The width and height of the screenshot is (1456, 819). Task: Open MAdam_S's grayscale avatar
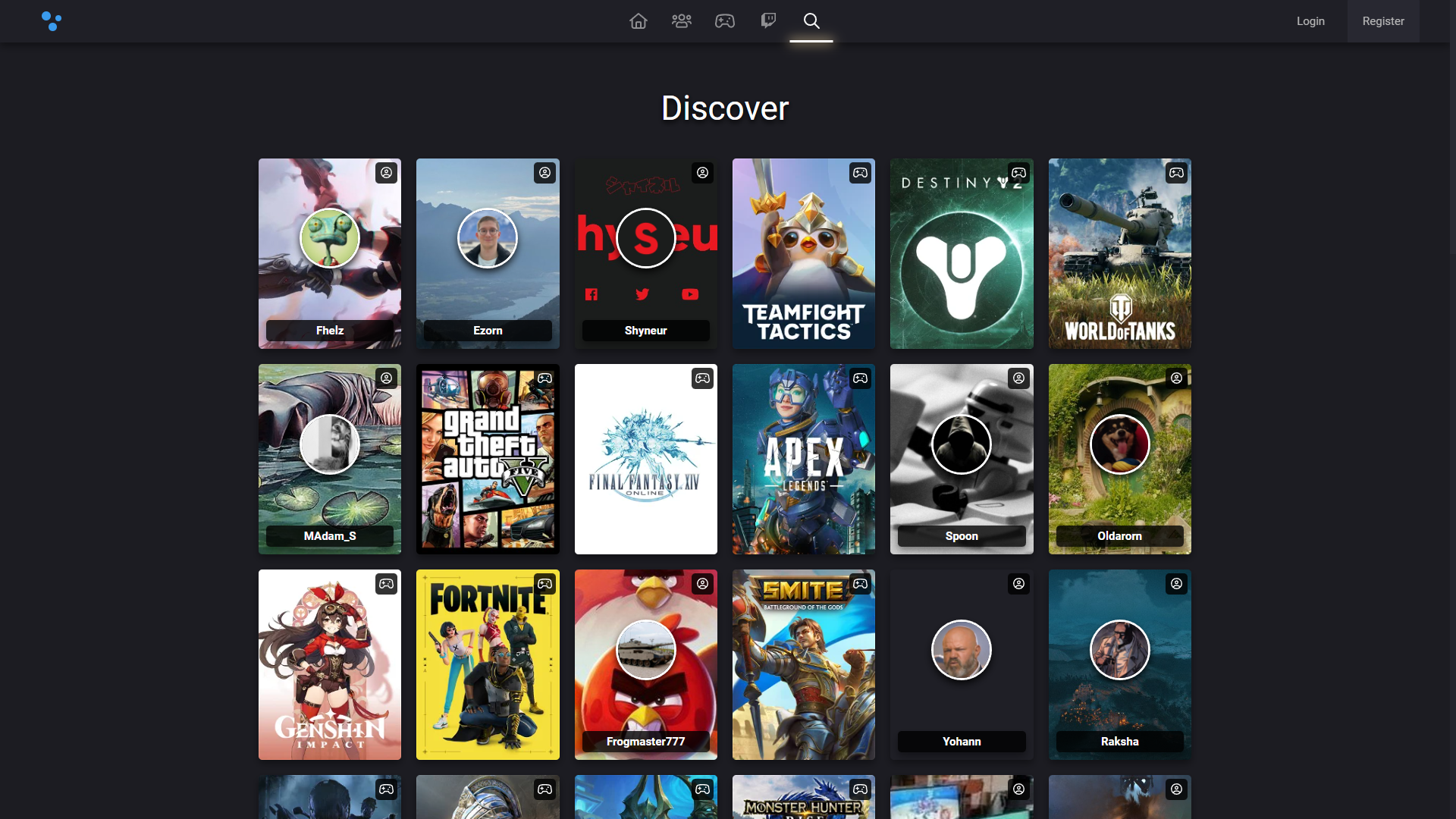330,444
